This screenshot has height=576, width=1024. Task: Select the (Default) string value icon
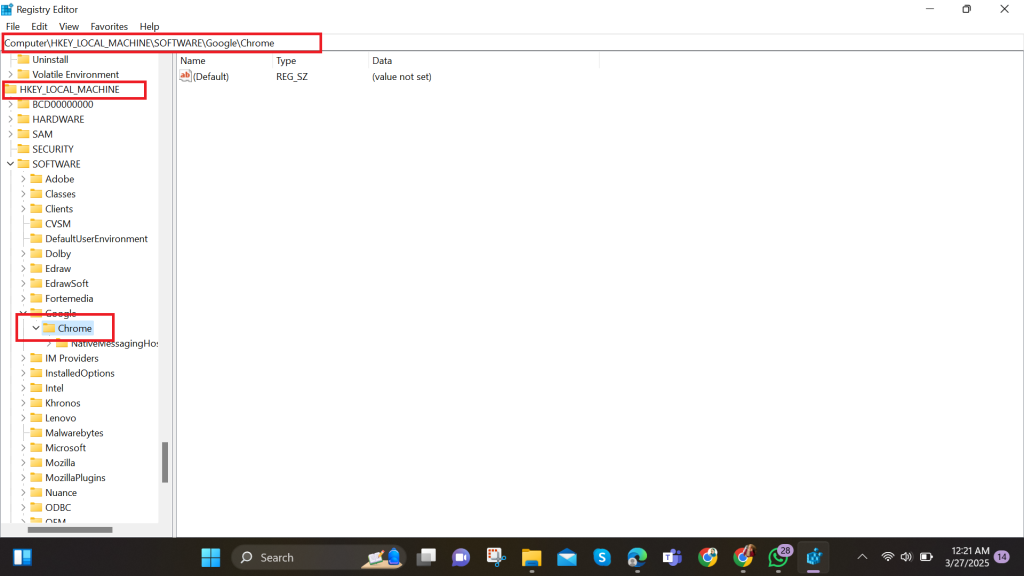[x=185, y=76]
